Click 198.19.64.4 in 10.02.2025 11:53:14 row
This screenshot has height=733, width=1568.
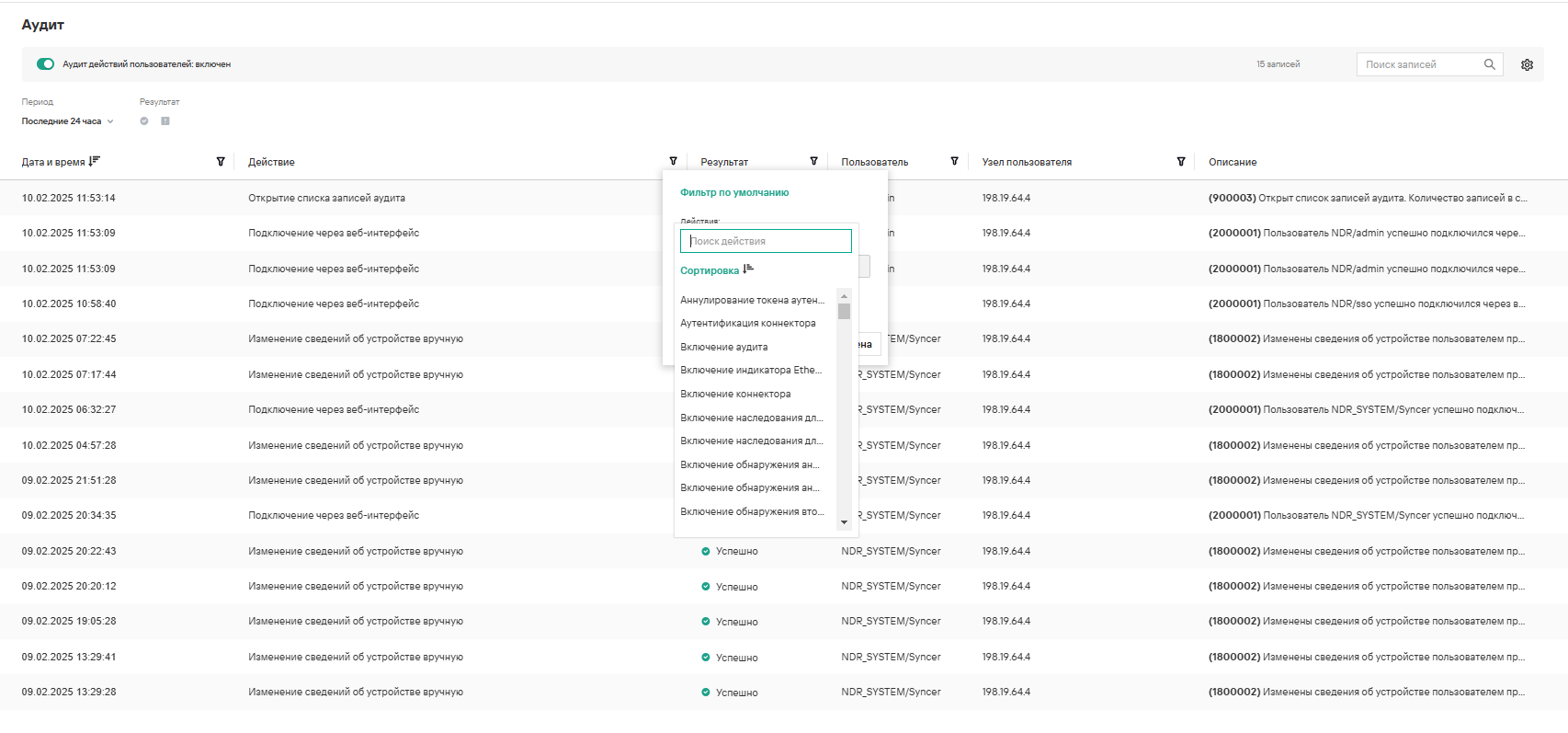(x=1006, y=198)
